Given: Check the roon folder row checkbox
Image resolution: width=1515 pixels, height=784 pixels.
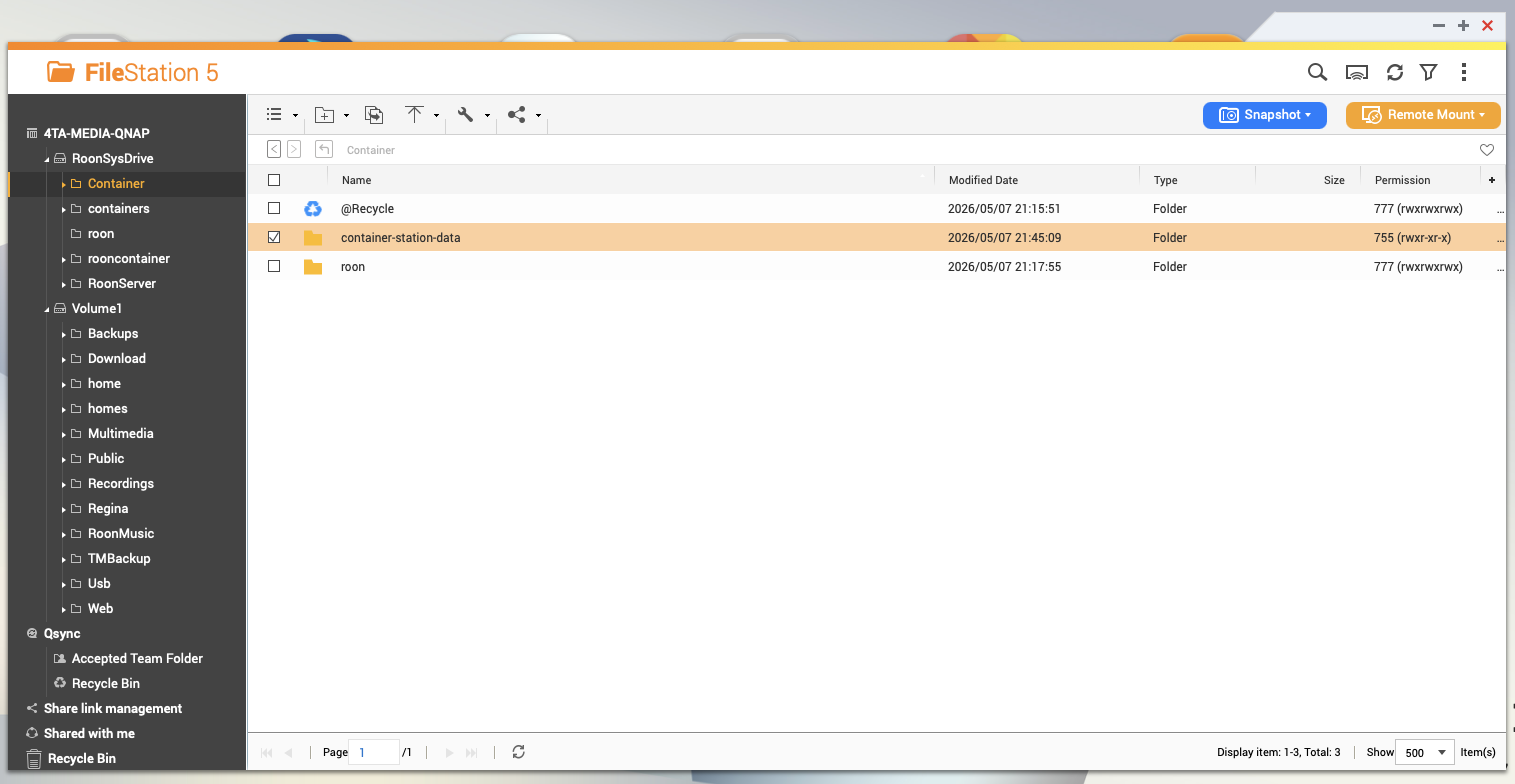Looking at the screenshot, I should (x=274, y=266).
